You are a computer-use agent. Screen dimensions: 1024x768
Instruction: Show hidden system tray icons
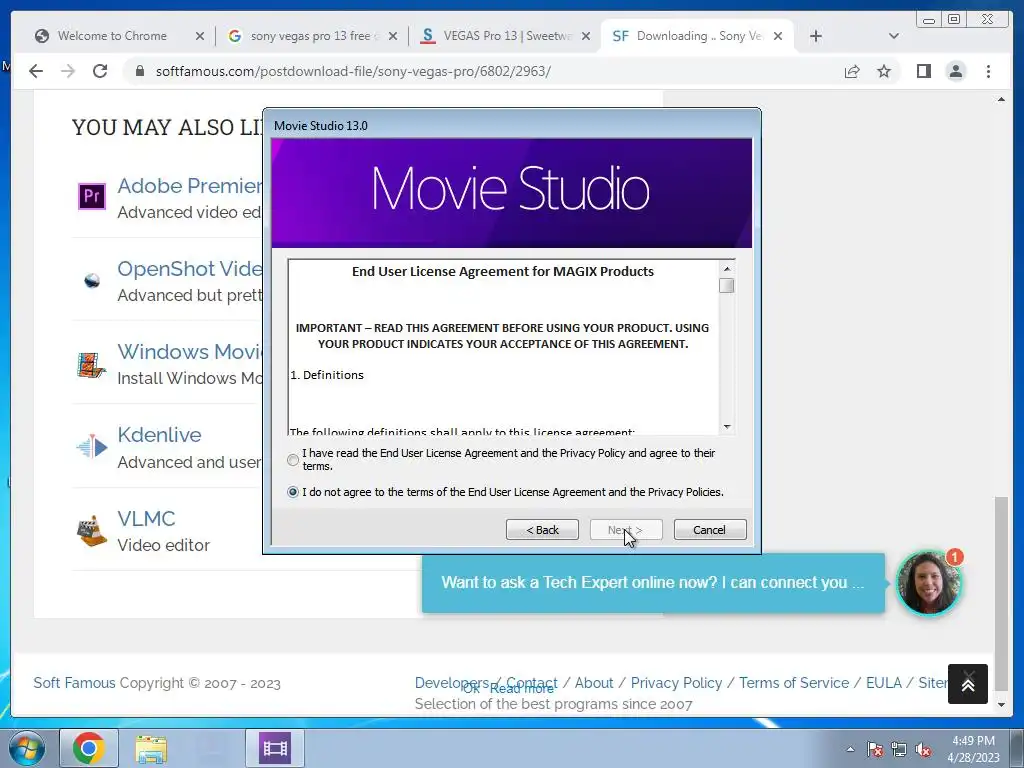coord(850,749)
